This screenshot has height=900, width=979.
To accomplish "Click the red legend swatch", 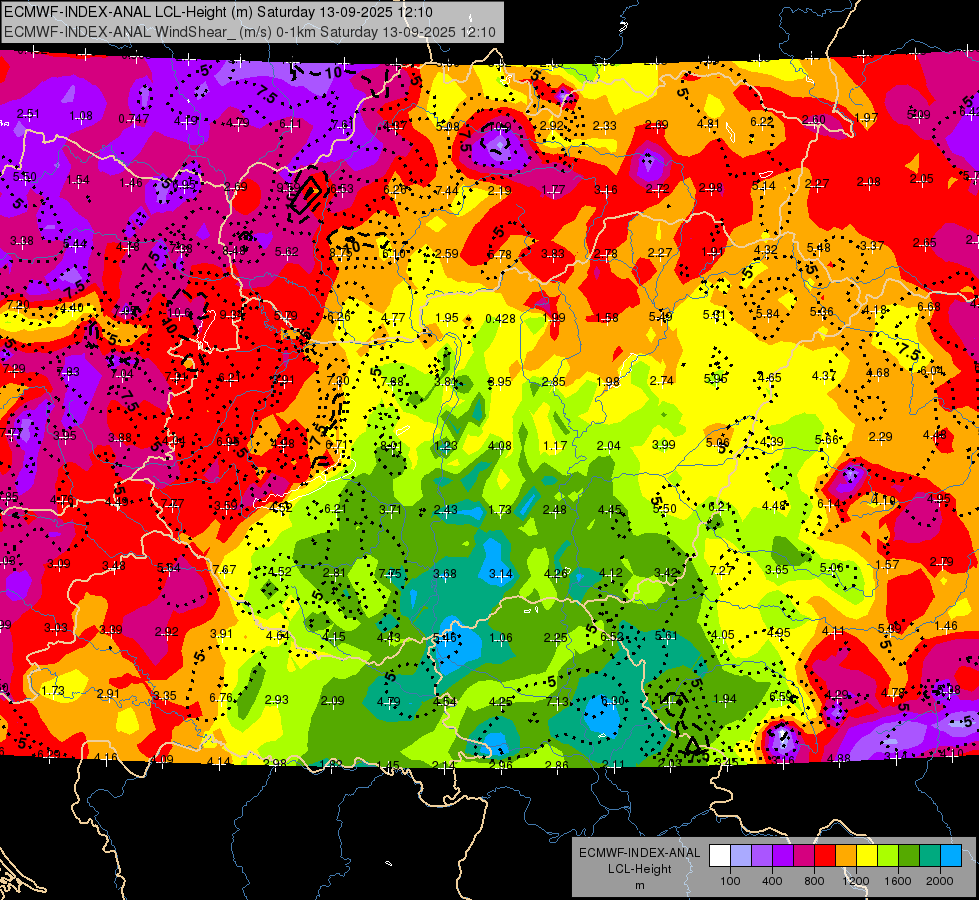I will [825, 856].
